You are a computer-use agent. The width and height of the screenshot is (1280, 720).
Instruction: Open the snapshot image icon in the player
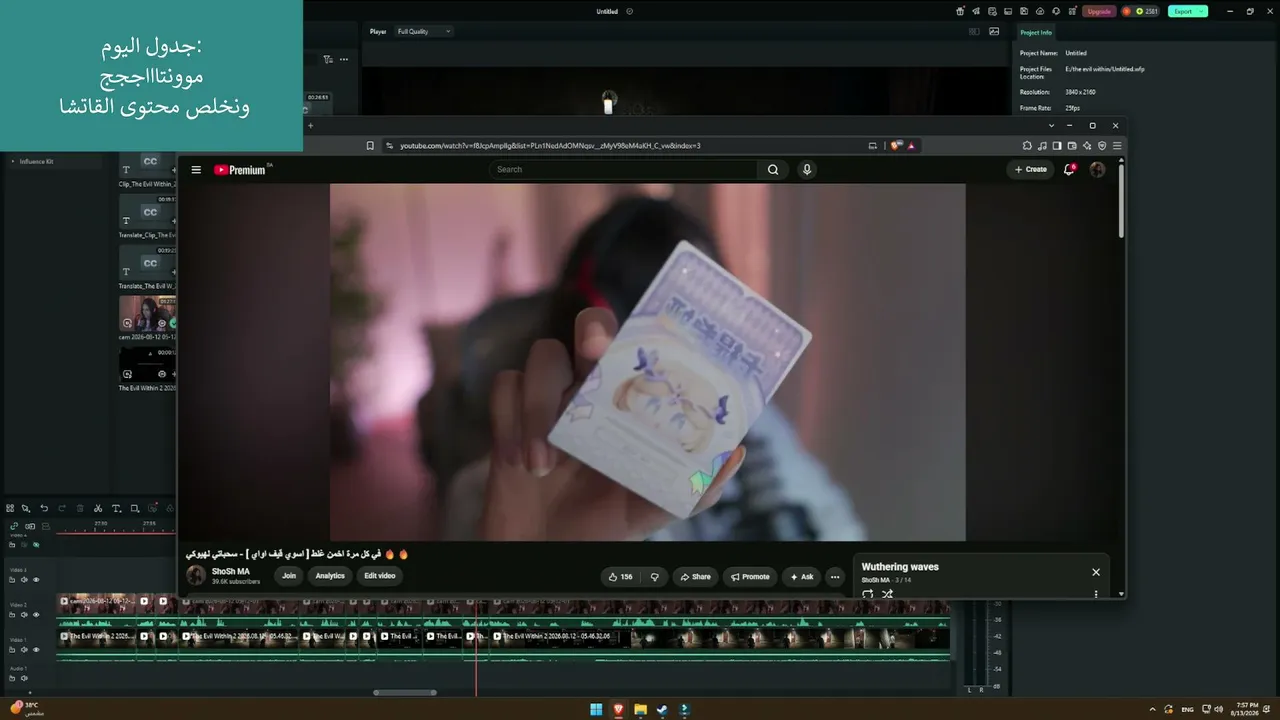coord(994,31)
